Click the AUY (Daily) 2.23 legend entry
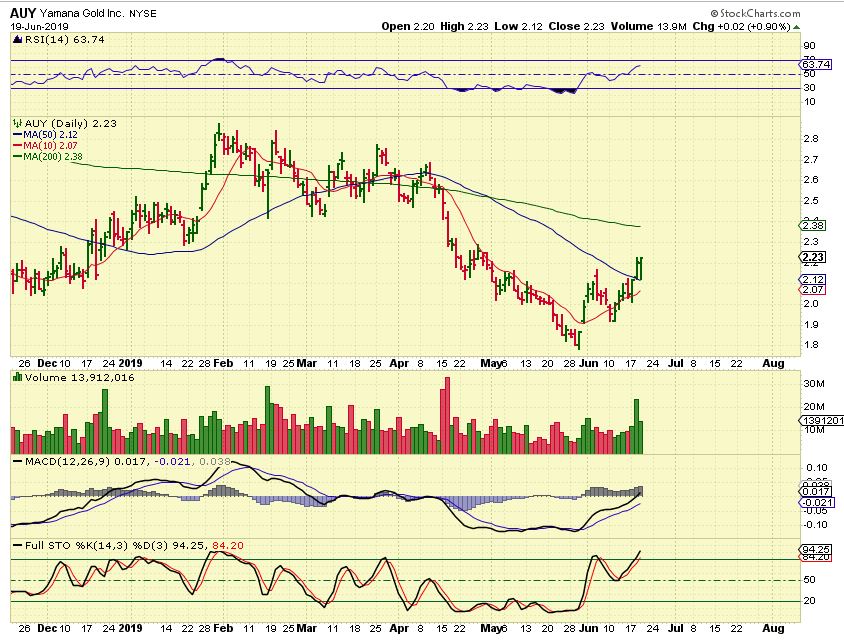This screenshot has width=844, height=641. 71,123
